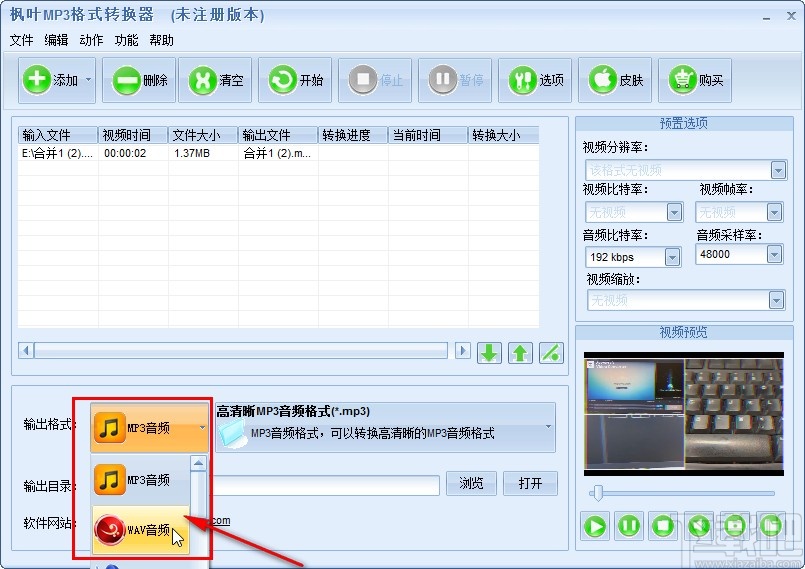The height and width of the screenshot is (569, 805).
Task: Click the green edit/pencil list button
Action: coord(551,353)
